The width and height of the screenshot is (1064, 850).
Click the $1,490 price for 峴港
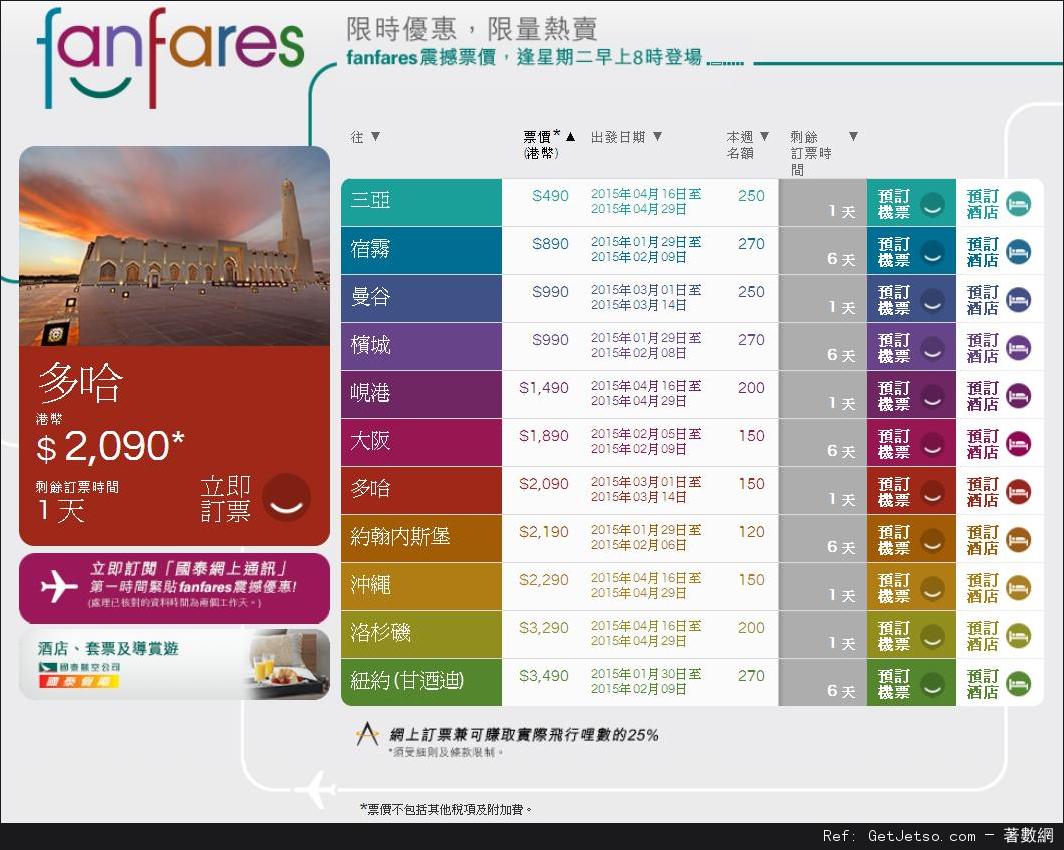pyautogui.click(x=544, y=388)
